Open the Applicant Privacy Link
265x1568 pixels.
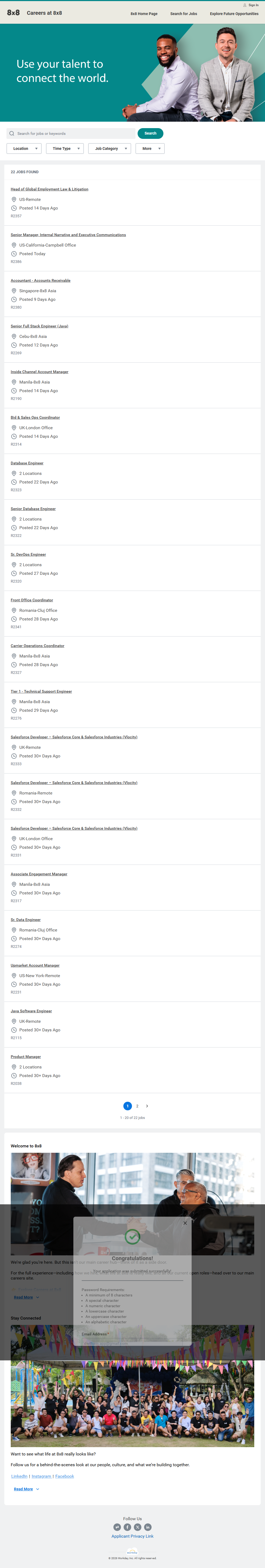[x=132, y=1536]
